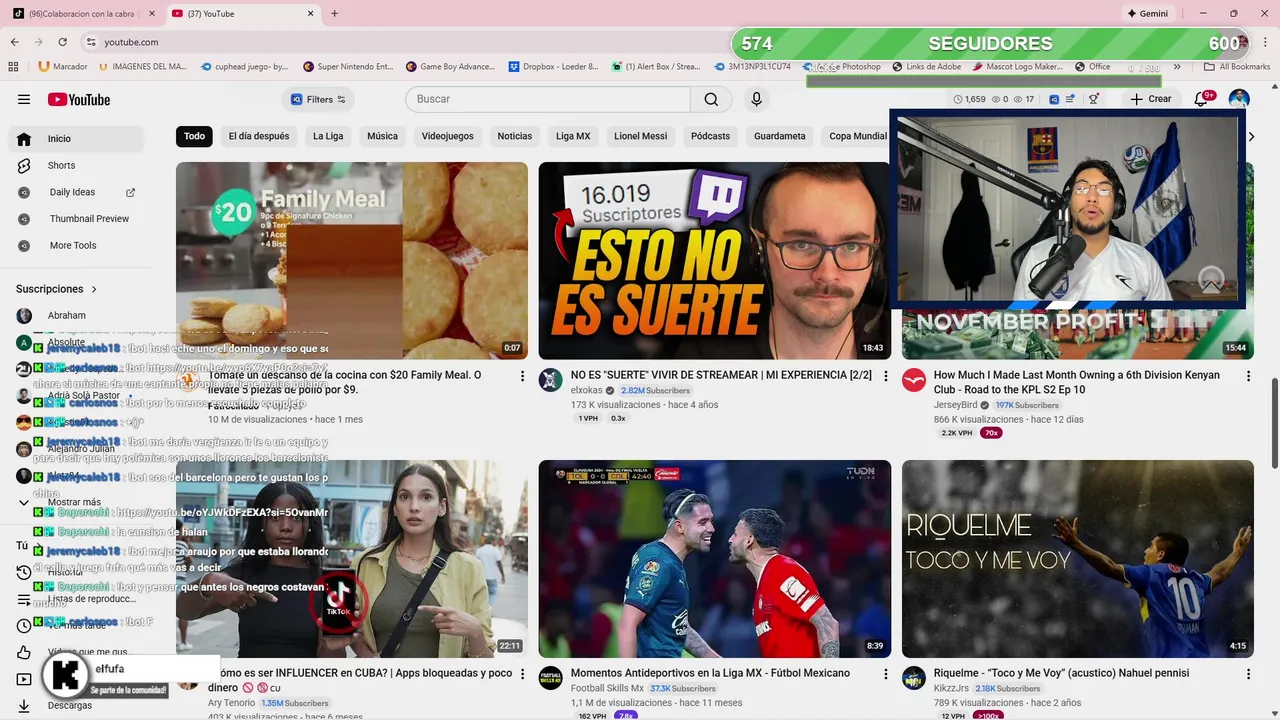The width and height of the screenshot is (1280, 720).
Task: Open the Descargas download icon in the sidebar
Action: coord(24,705)
